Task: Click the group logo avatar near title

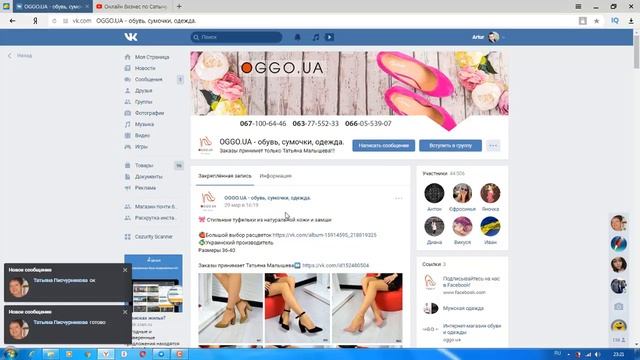Action: (x=205, y=145)
